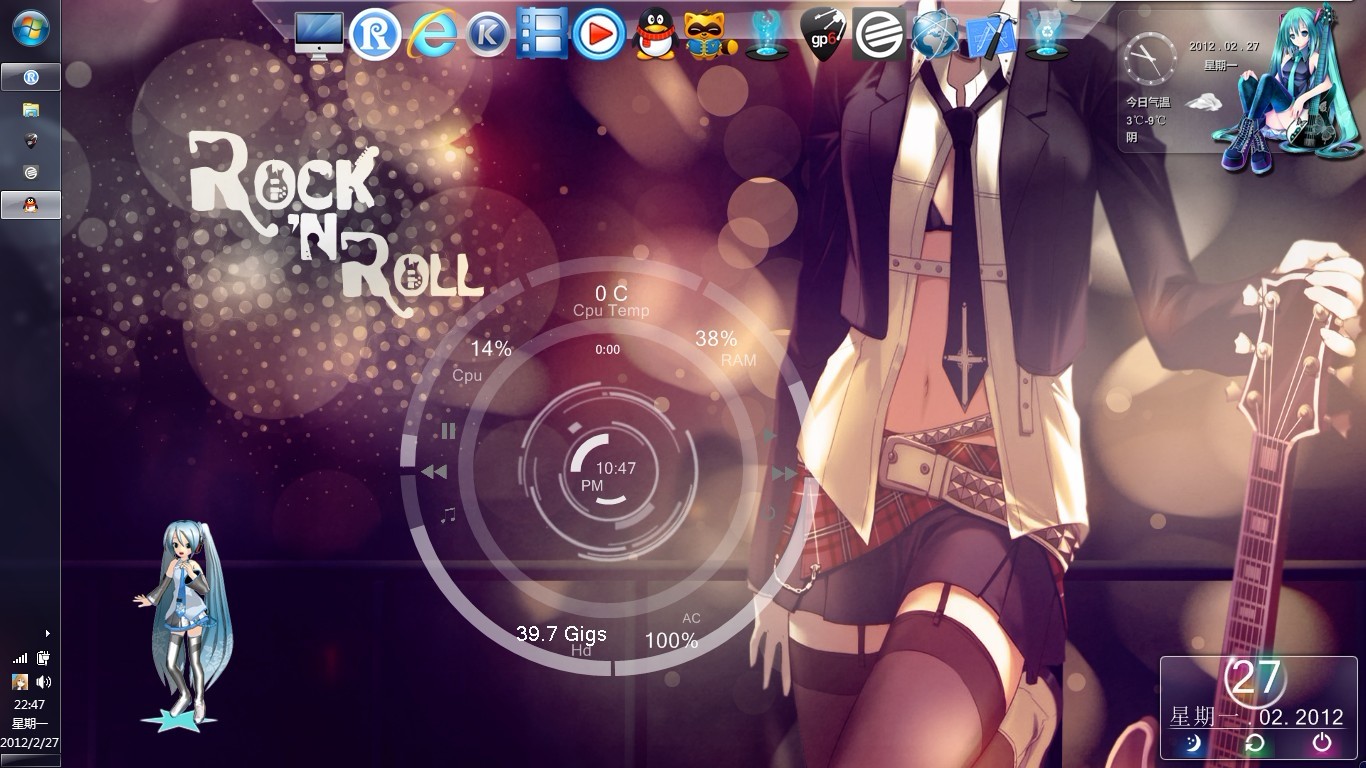Skip to previous track on widget
1366x768 pixels.
click(433, 472)
